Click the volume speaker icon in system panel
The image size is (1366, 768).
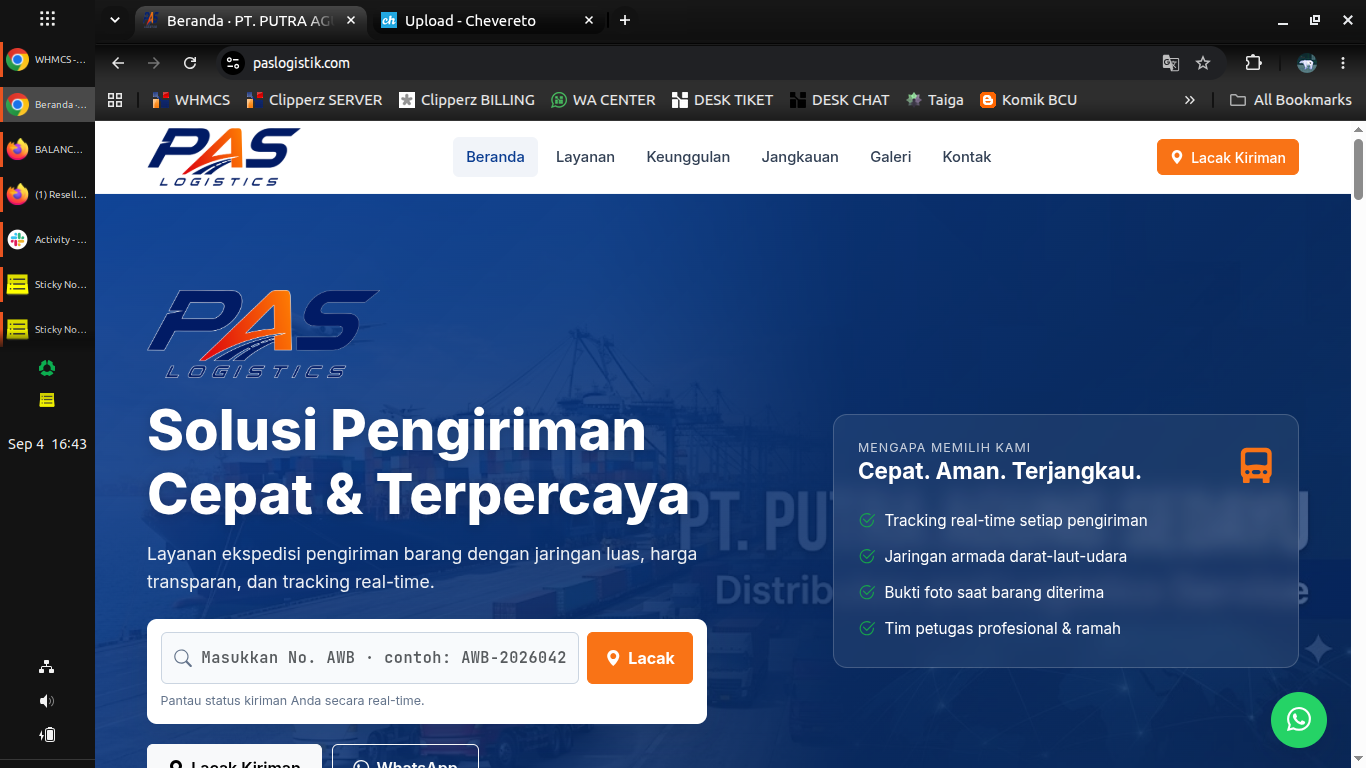click(x=47, y=701)
